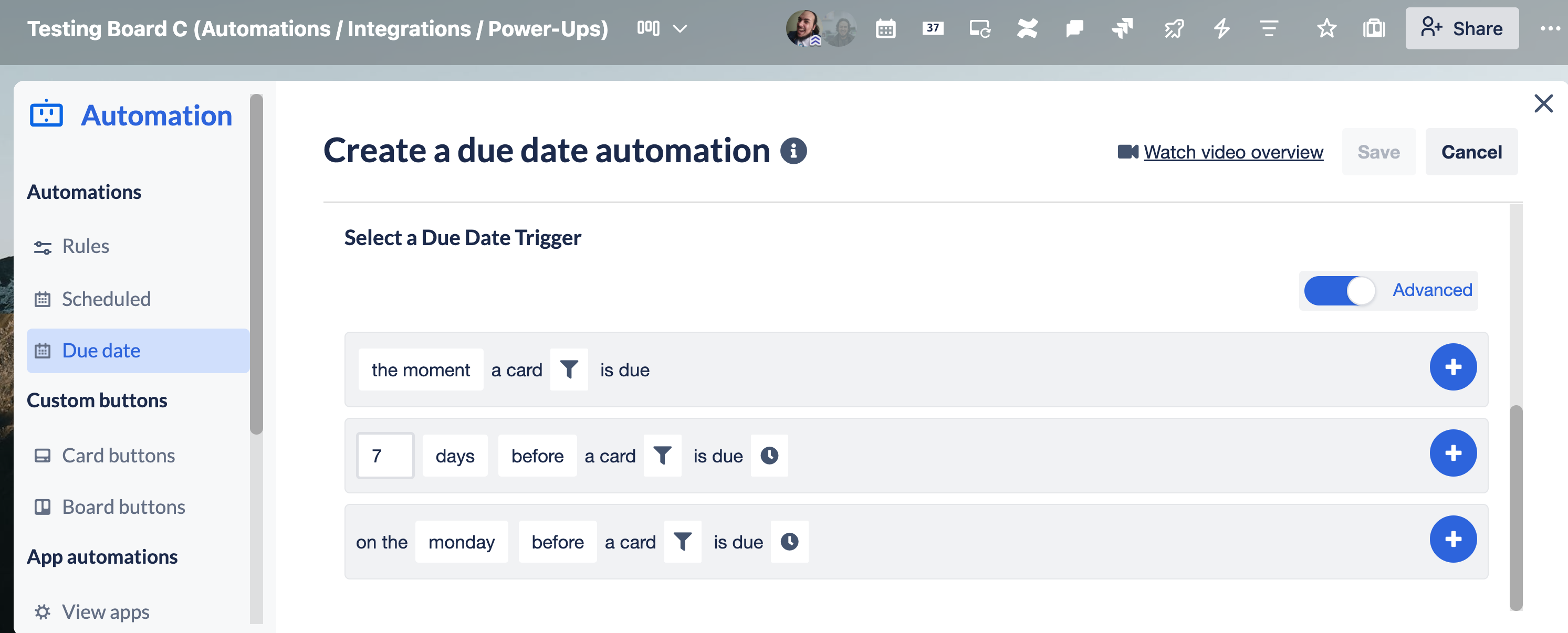The width and height of the screenshot is (1568, 633).
Task: Switch the 'days' unit selector
Action: (x=455, y=455)
